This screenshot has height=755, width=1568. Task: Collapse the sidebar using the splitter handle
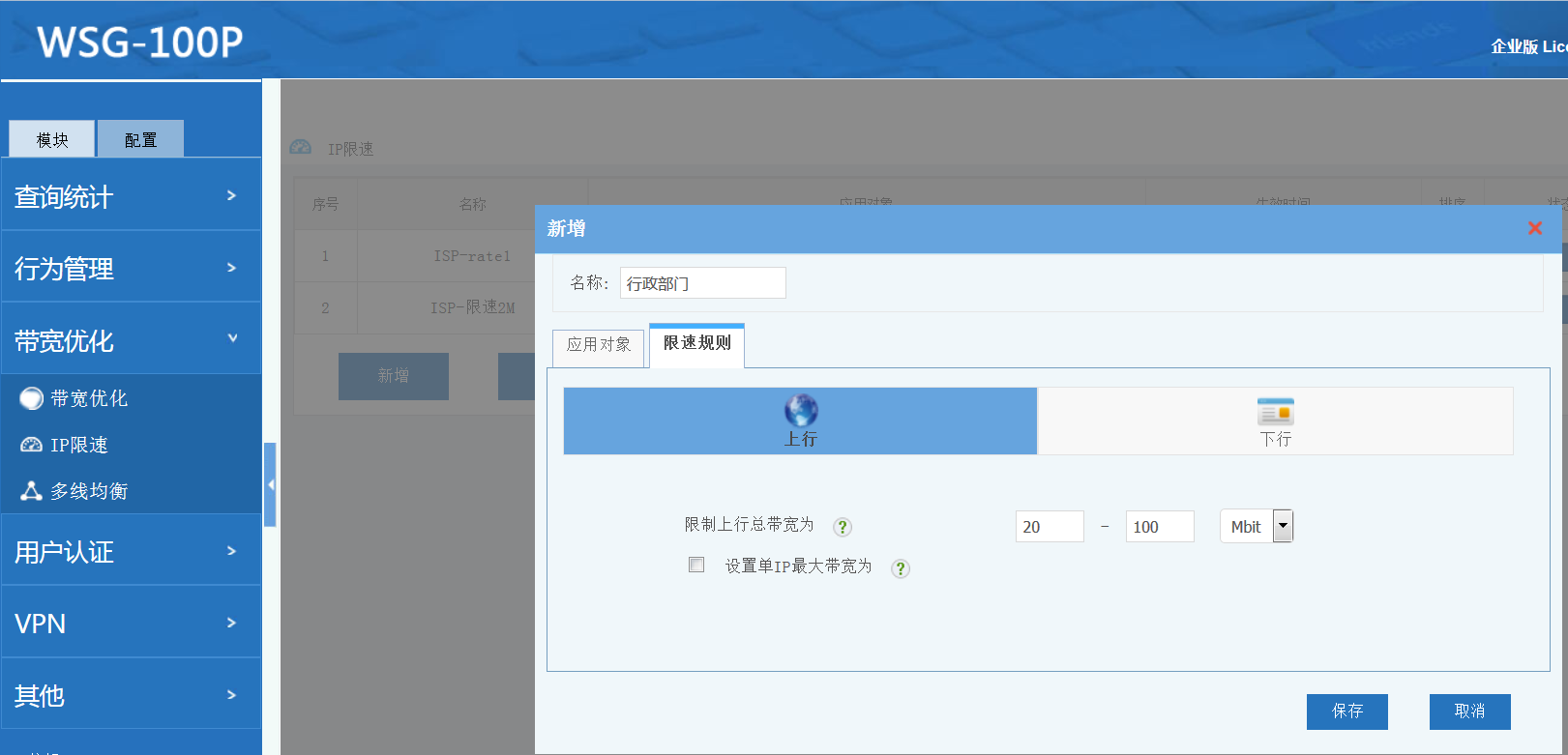click(271, 484)
